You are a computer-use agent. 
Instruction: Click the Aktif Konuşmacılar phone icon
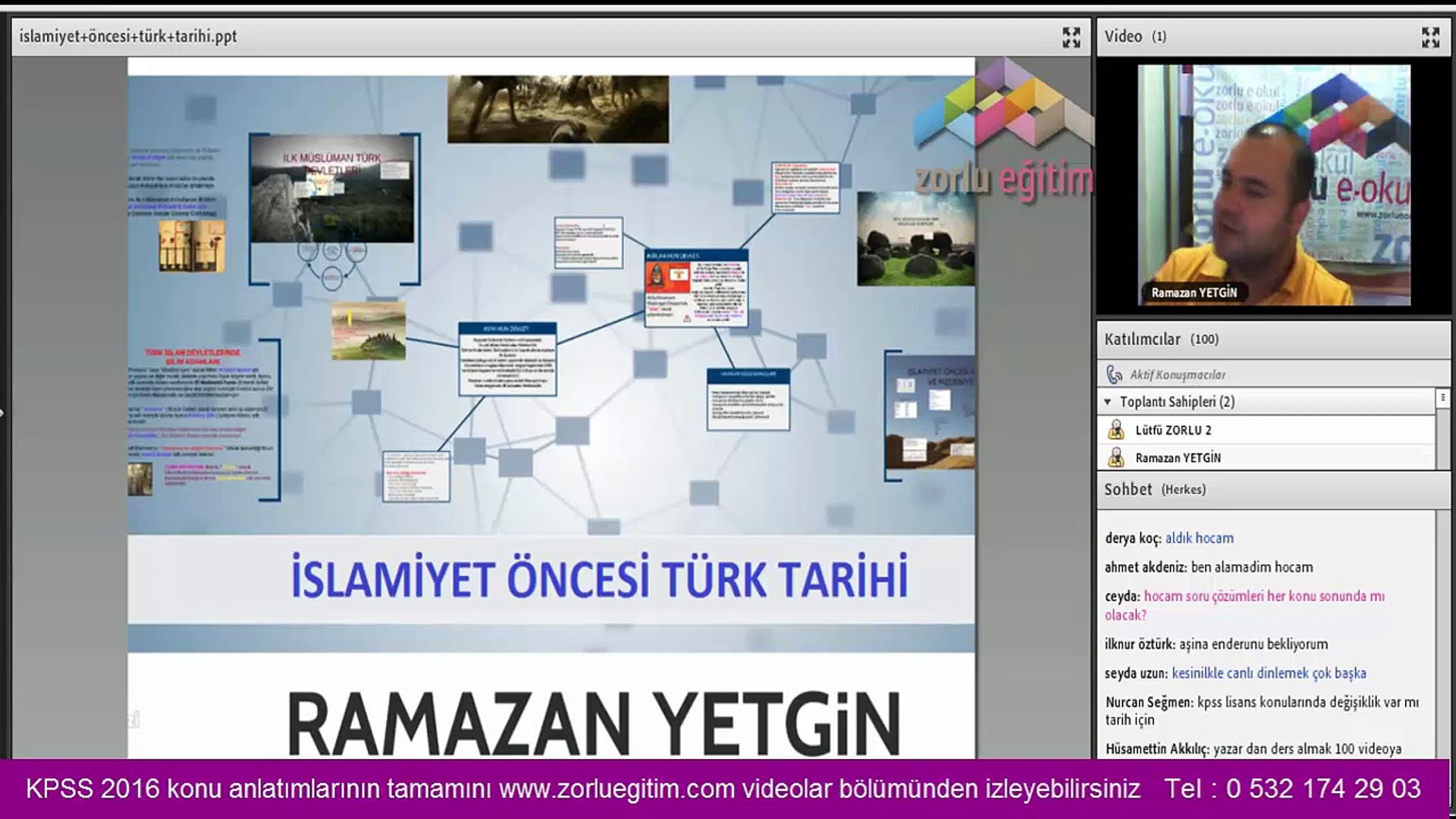(x=1114, y=374)
